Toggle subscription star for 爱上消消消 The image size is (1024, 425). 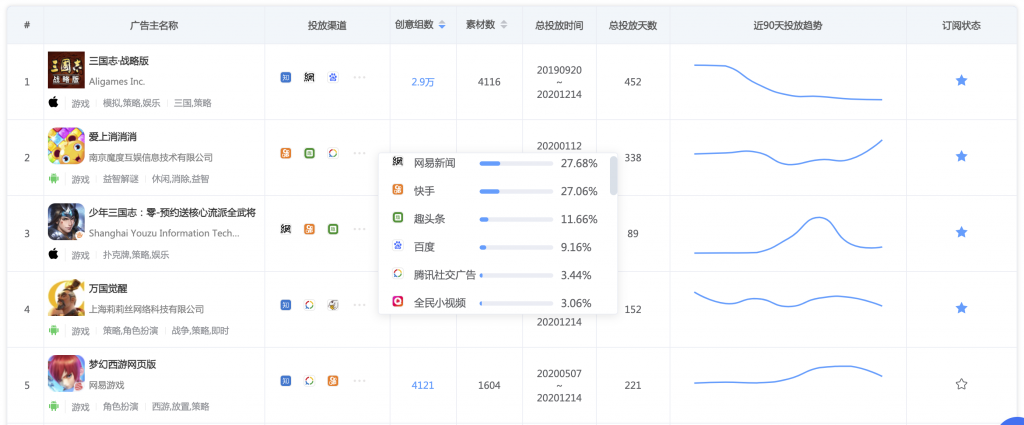961,156
